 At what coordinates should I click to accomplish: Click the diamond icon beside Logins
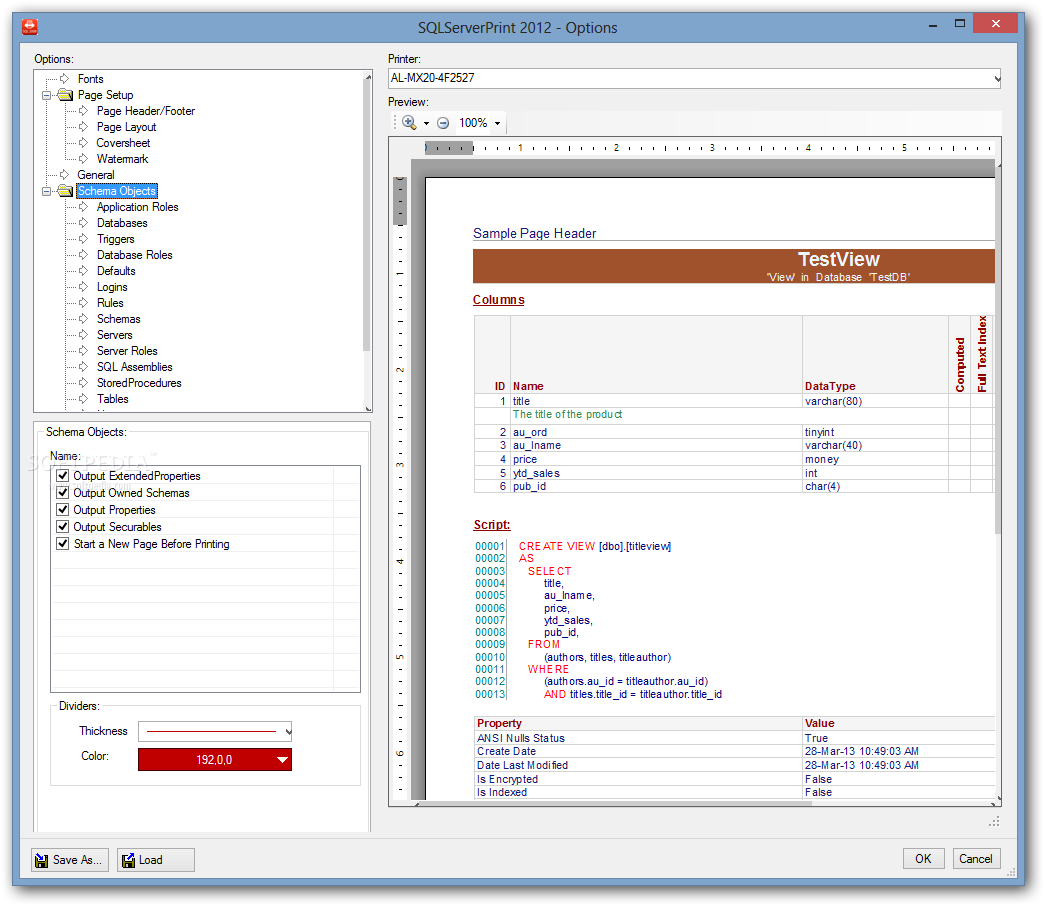pos(83,287)
